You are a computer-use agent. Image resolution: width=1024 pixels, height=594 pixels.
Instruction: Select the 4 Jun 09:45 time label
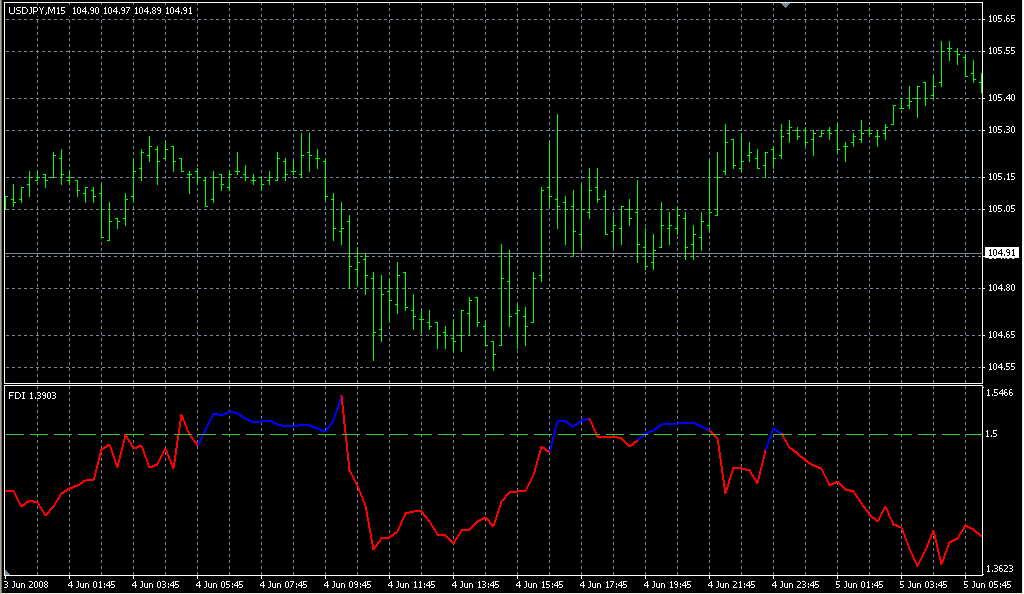pyautogui.click(x=348, y=585)
